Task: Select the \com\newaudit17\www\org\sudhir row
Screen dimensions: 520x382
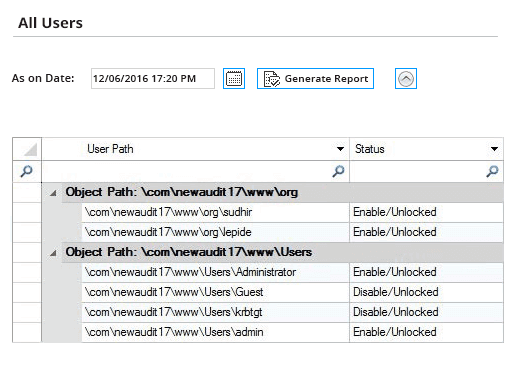Action: 215,212
